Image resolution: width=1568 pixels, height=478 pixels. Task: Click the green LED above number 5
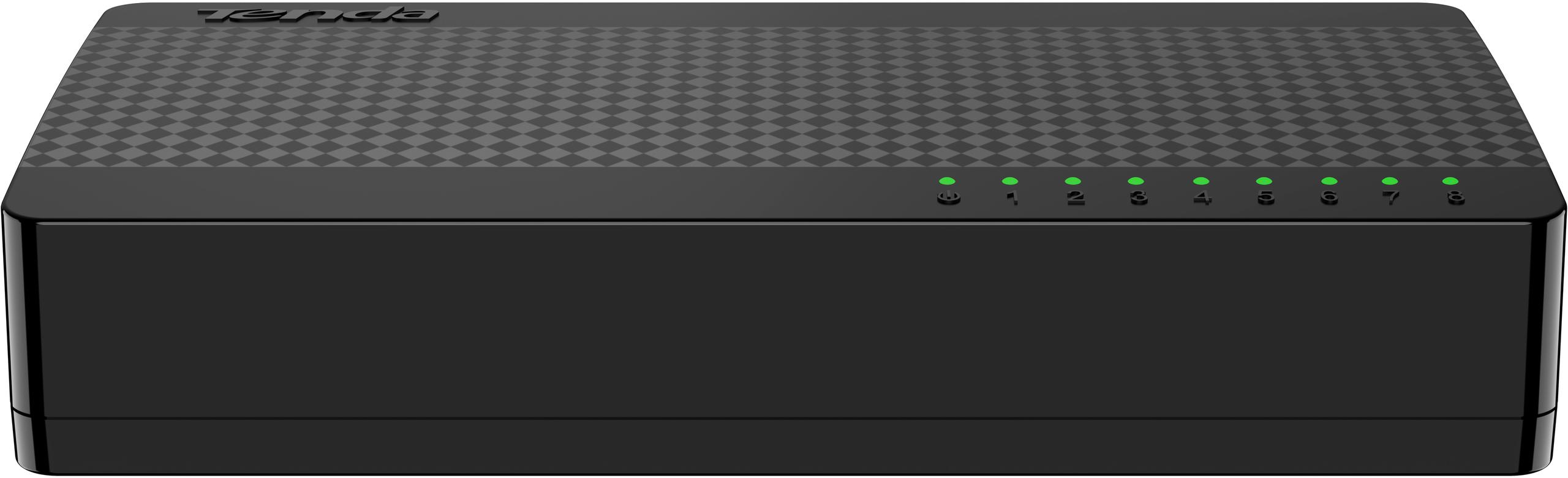click(x=1264, y=181)
